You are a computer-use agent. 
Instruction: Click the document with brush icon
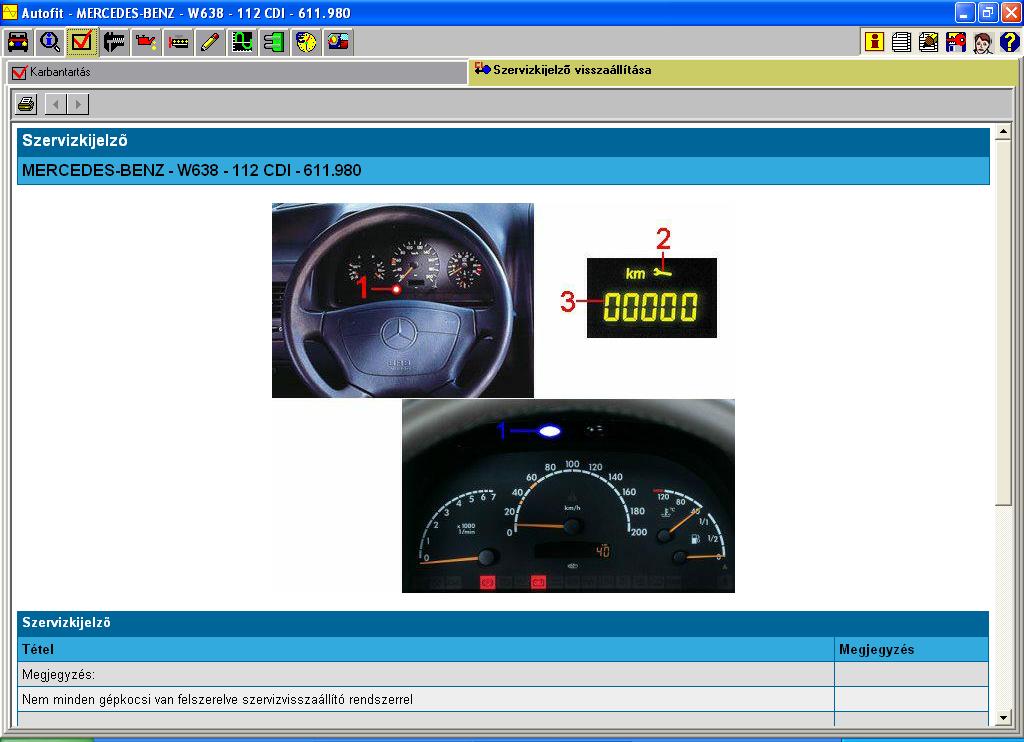click(929, 42)
